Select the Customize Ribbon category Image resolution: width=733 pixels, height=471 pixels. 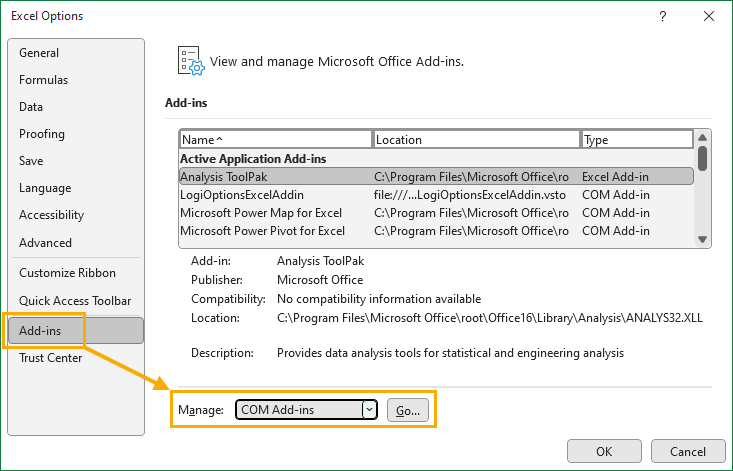click(x=67, y=273)
